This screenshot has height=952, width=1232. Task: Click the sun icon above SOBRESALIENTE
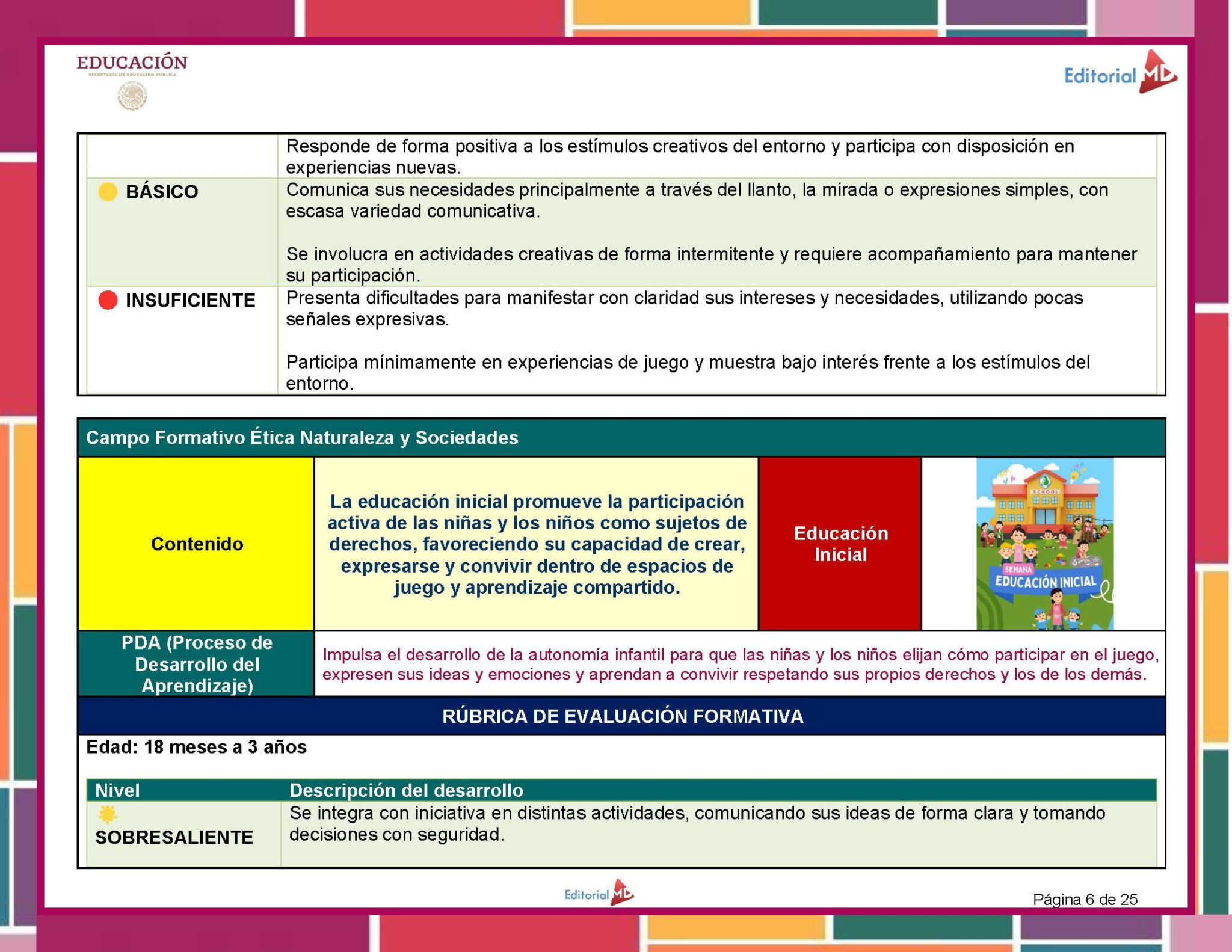[108, 815]
